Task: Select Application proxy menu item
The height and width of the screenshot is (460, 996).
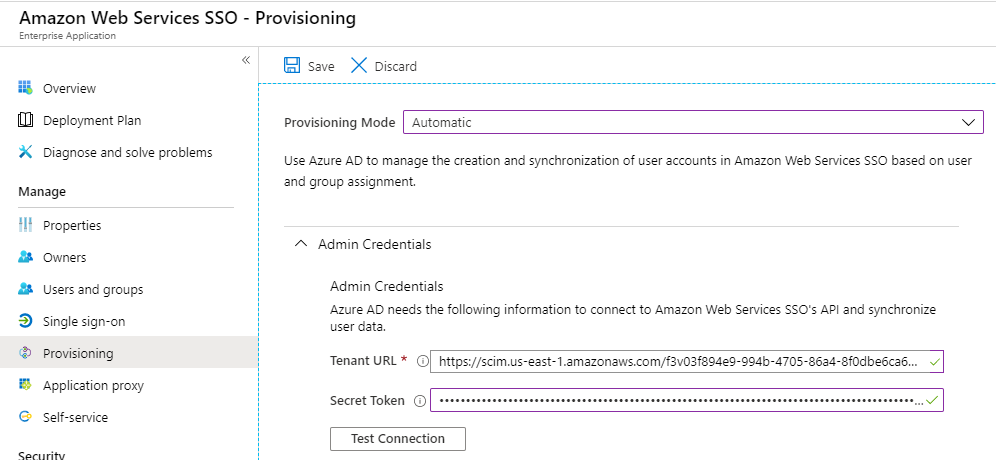Action: click(93, 385)
